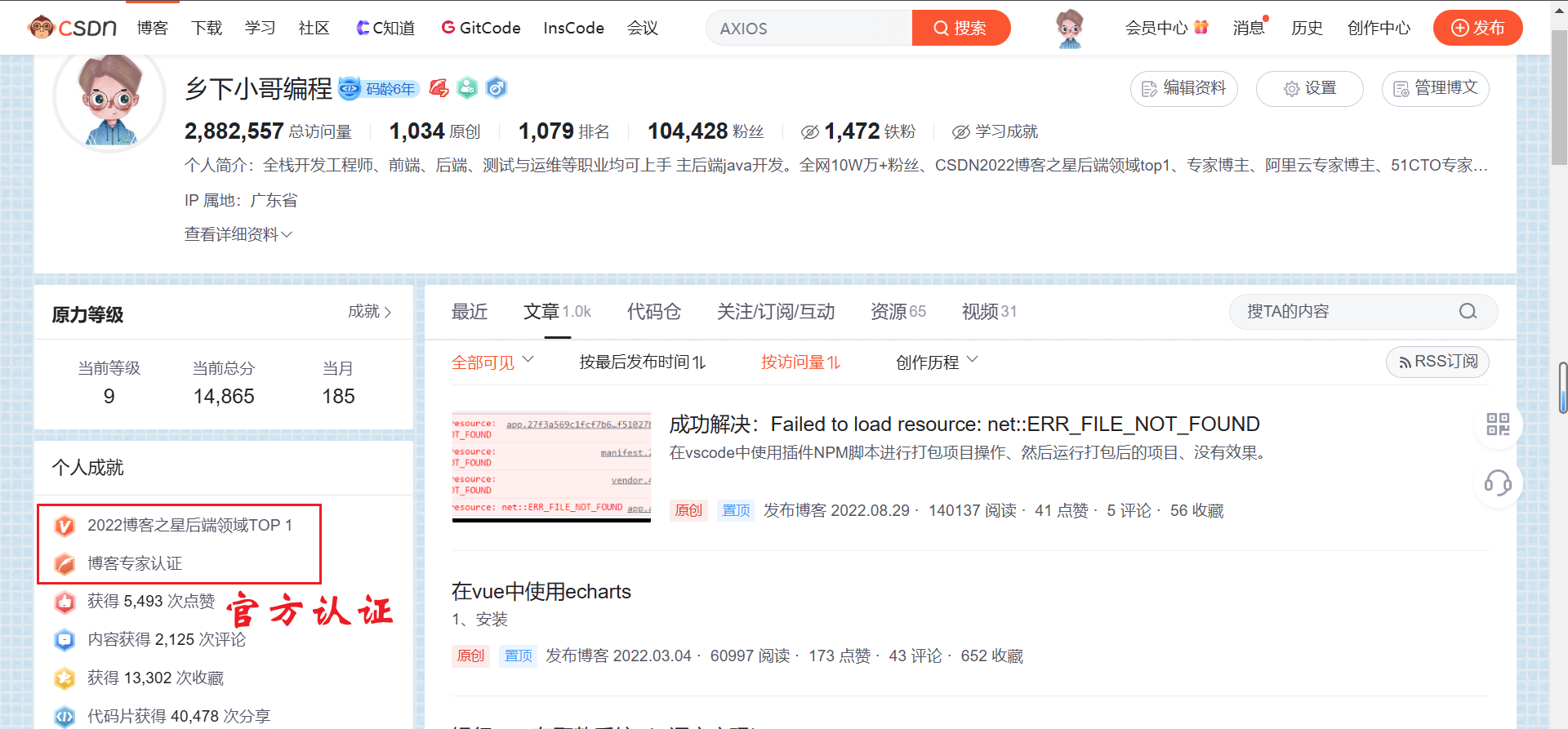Open the QR code floating icon
This screenshot has width=1568, height=729.
[1498, 425]
